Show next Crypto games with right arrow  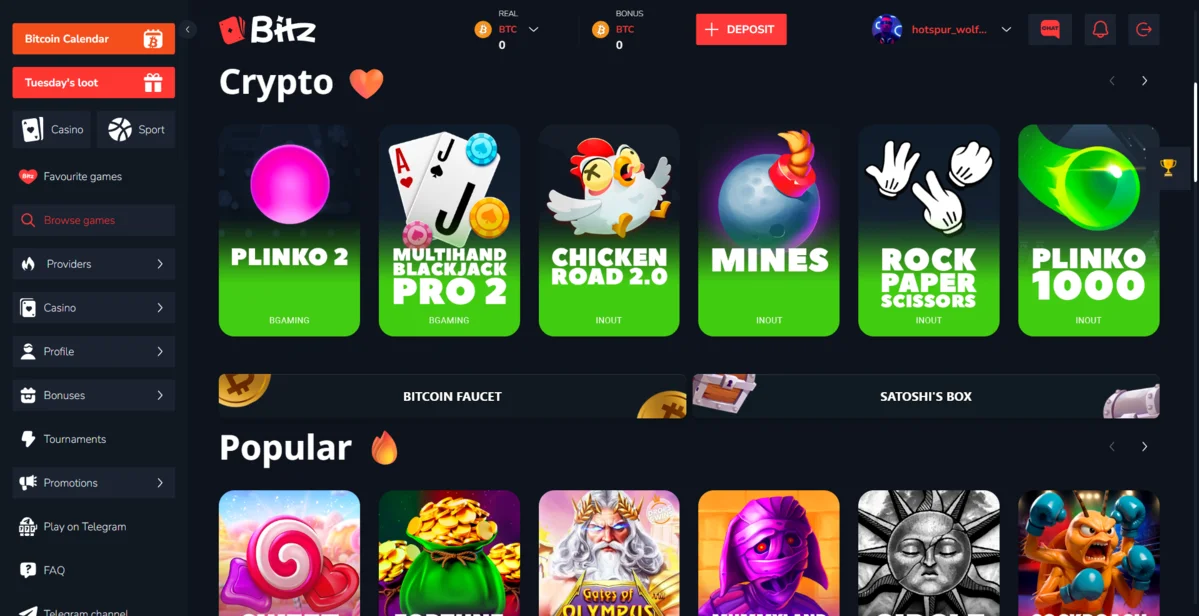tap(1144, 81)
